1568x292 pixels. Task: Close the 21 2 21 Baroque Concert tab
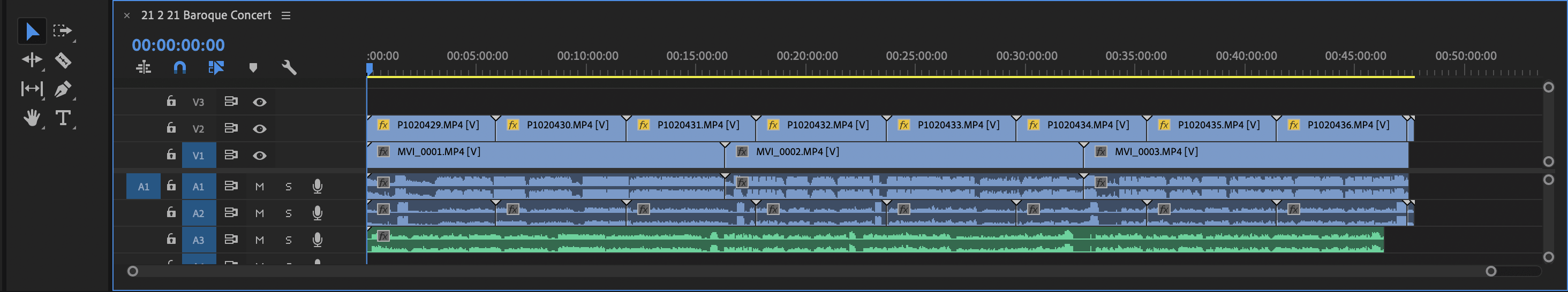pos(126,15)
